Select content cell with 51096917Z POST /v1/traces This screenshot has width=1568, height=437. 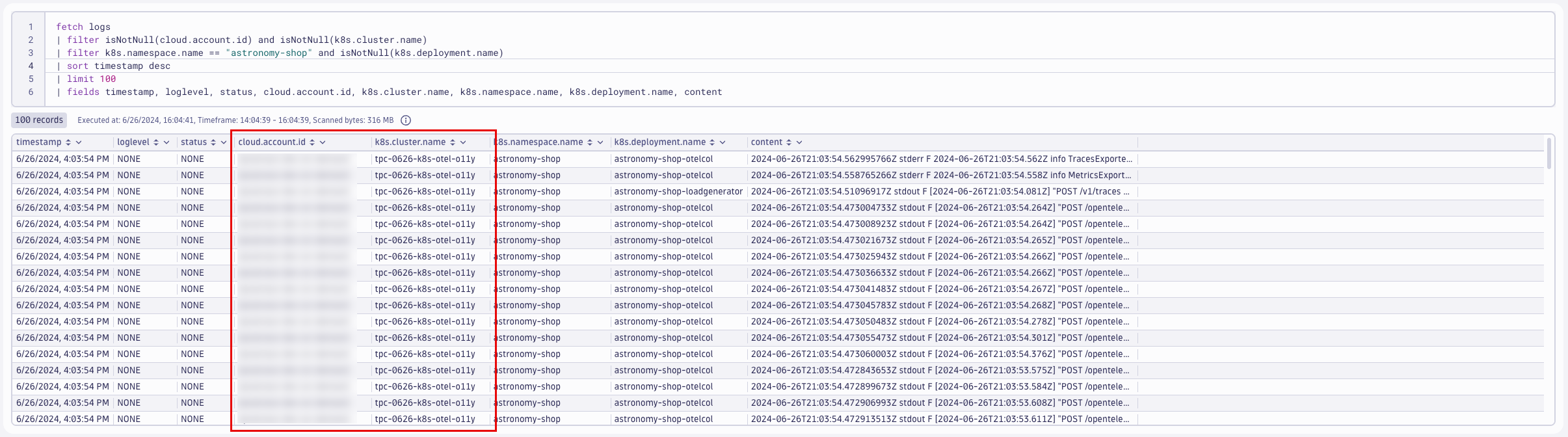pyautogui.click(x=942, y=191)
